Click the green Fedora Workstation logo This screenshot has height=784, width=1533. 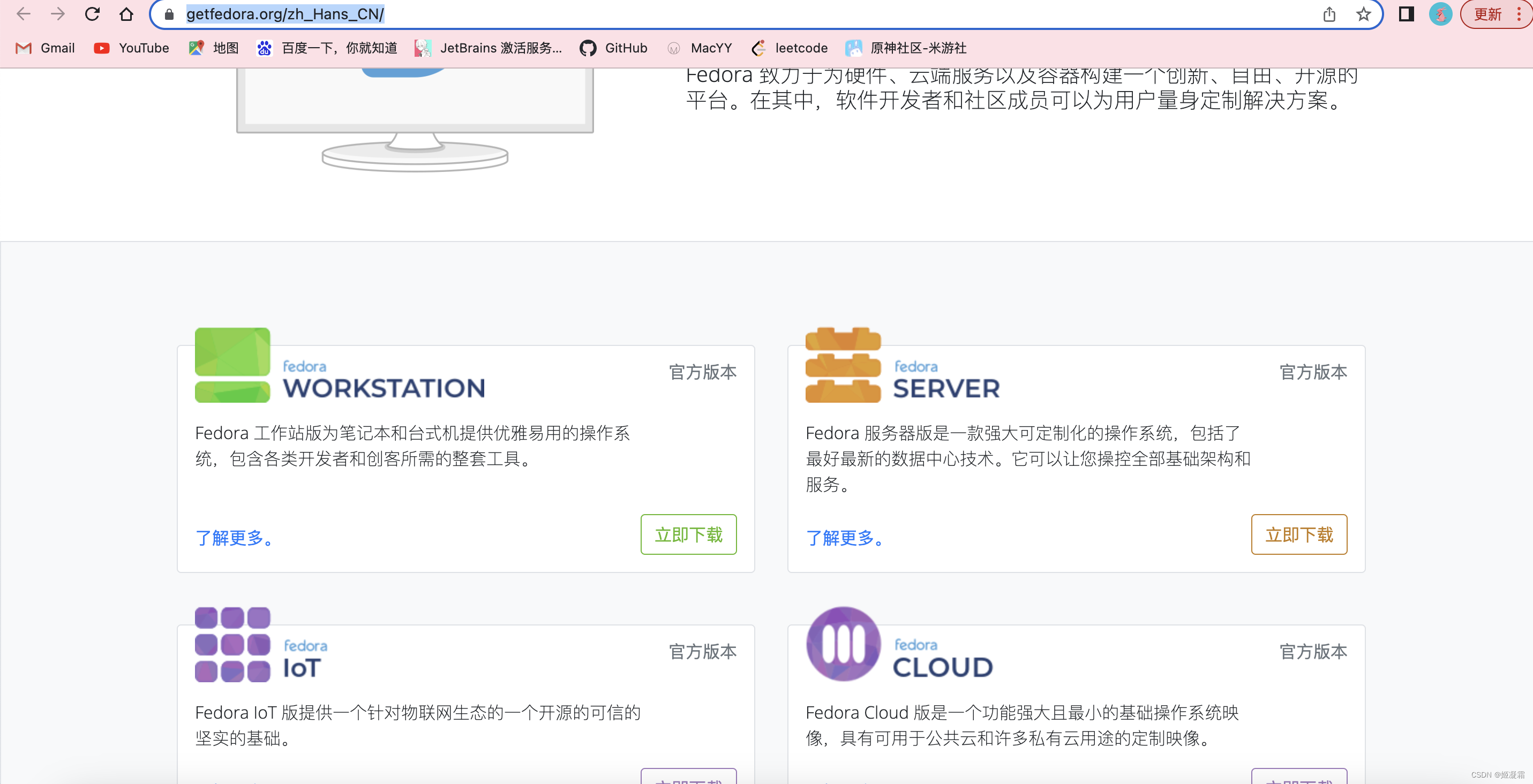(x=232, y=365)
